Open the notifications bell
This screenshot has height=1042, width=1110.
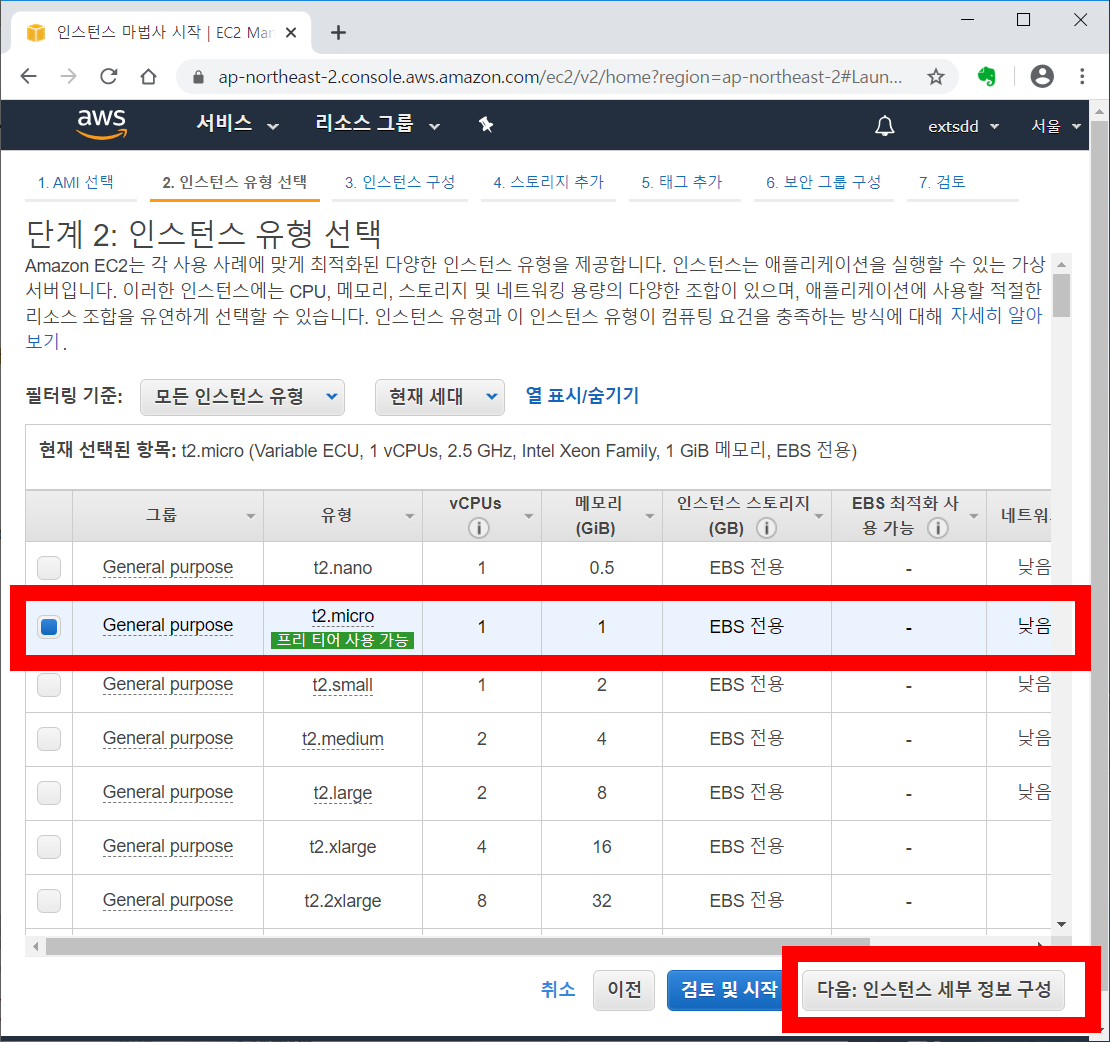pos(884,126)
